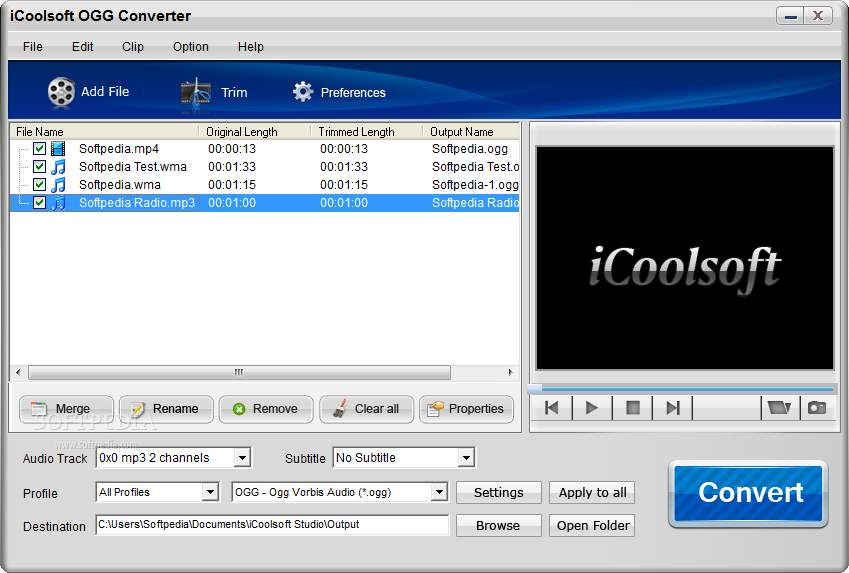Click the Softpedia.ogg output name

469,148
